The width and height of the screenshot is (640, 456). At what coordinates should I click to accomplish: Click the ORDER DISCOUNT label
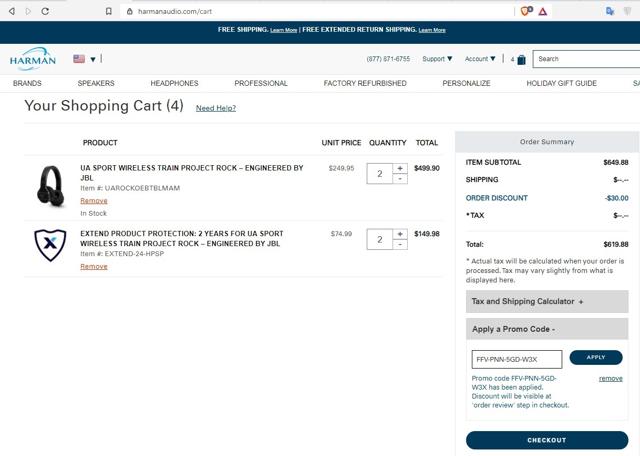click(497, 198)
